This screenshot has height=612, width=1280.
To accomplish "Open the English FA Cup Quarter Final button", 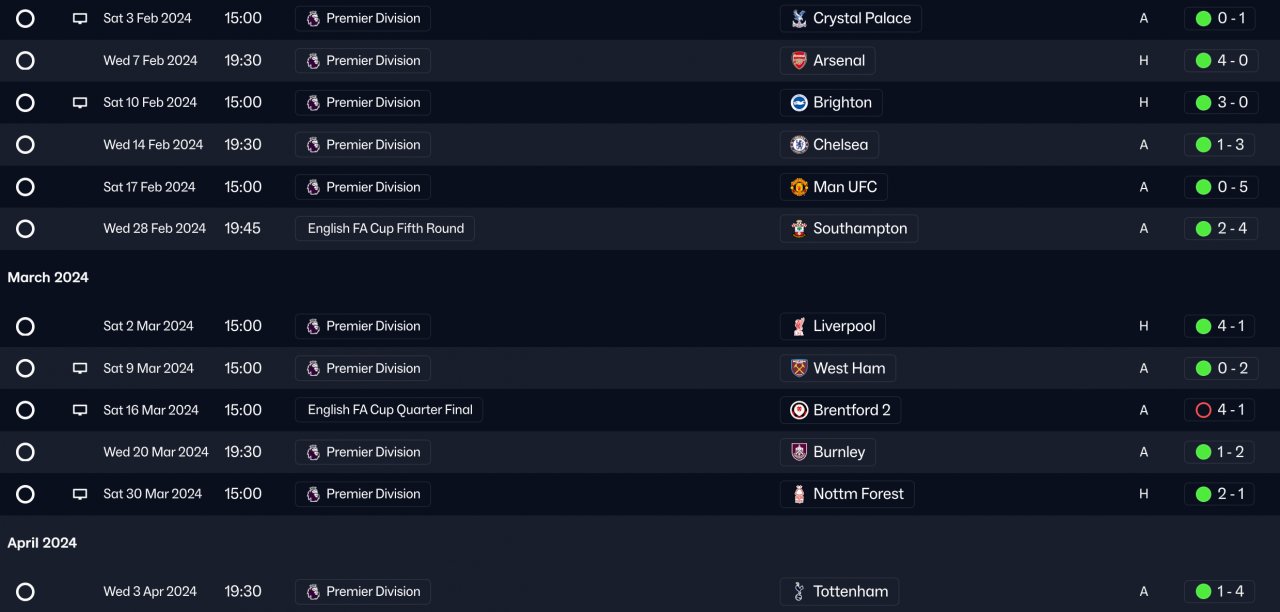I will point(389,411).
